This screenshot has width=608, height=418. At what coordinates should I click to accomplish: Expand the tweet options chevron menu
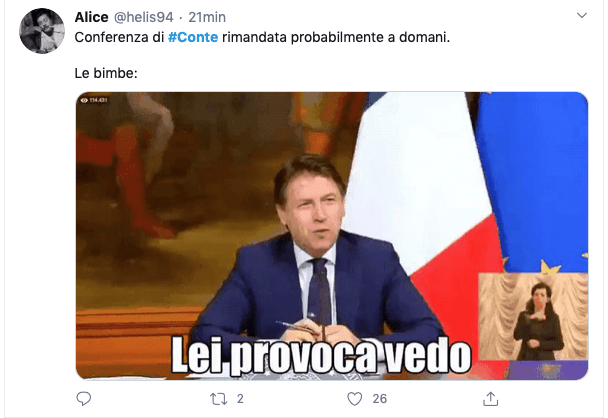click(x=582, y=16)
